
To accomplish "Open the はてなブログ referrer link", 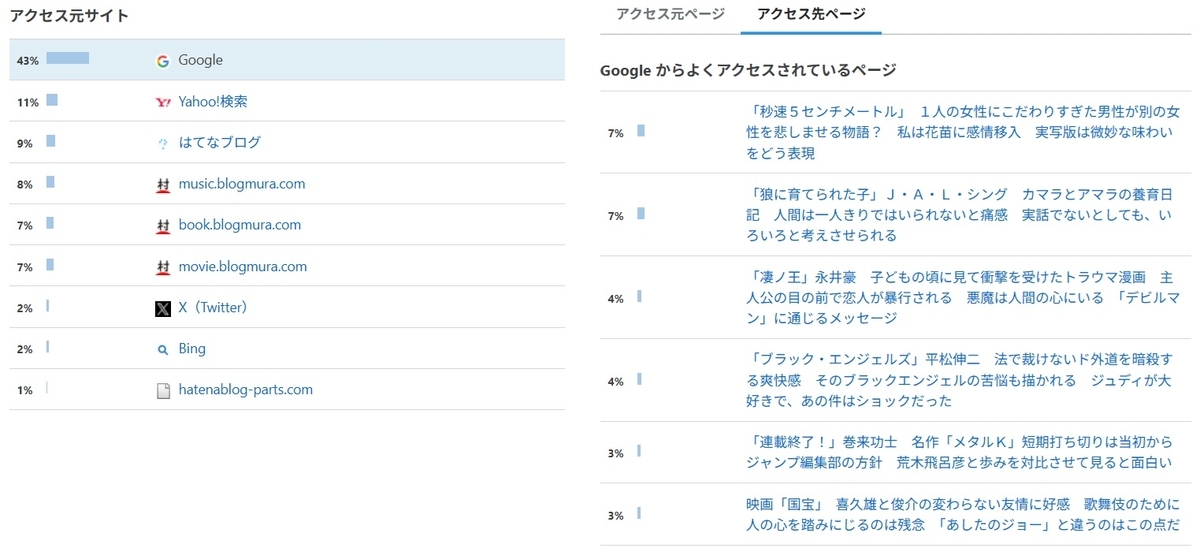I will tap(219, 142).
